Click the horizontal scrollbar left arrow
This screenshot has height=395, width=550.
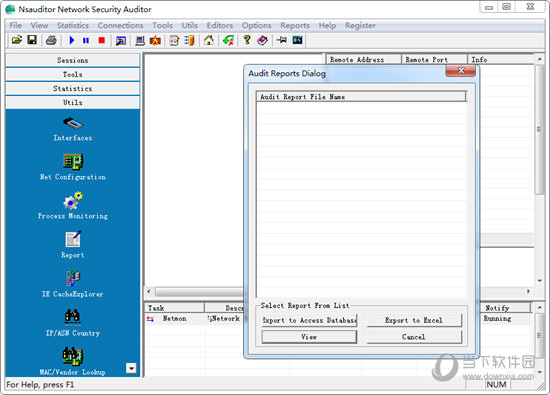tap(149, 291)
